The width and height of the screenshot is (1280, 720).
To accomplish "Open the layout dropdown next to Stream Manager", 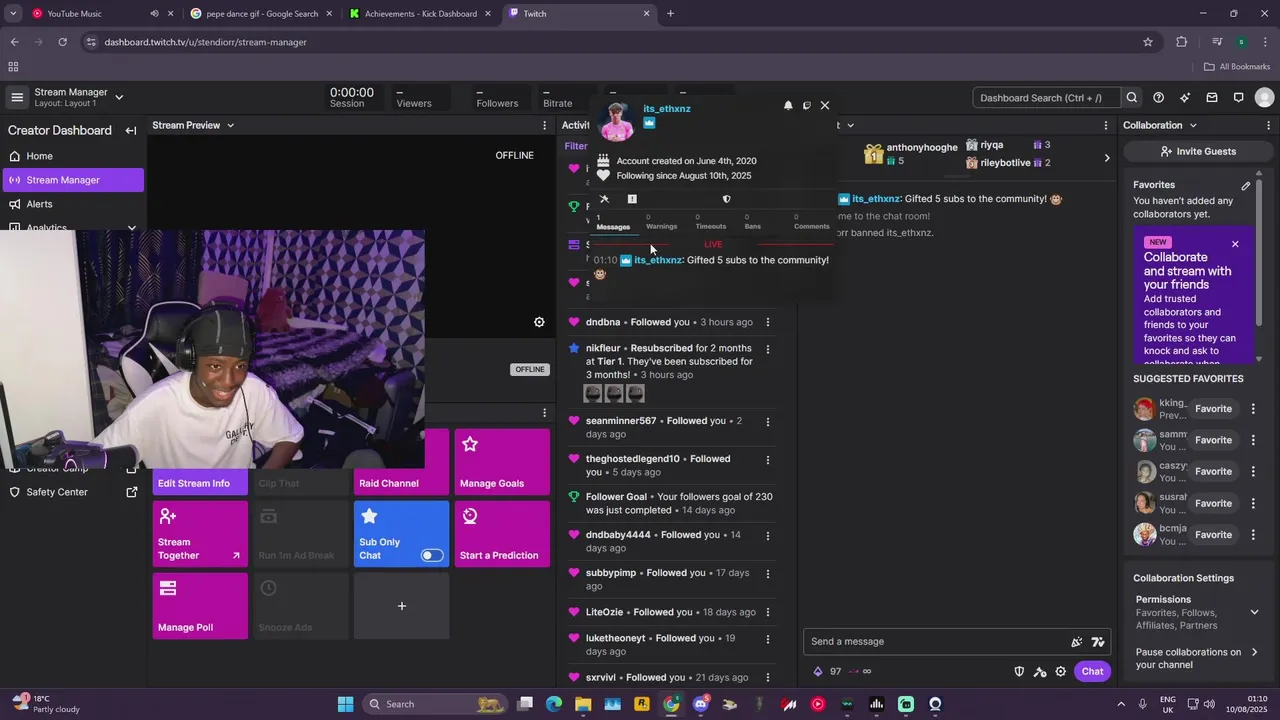I will tap(119, 97).
